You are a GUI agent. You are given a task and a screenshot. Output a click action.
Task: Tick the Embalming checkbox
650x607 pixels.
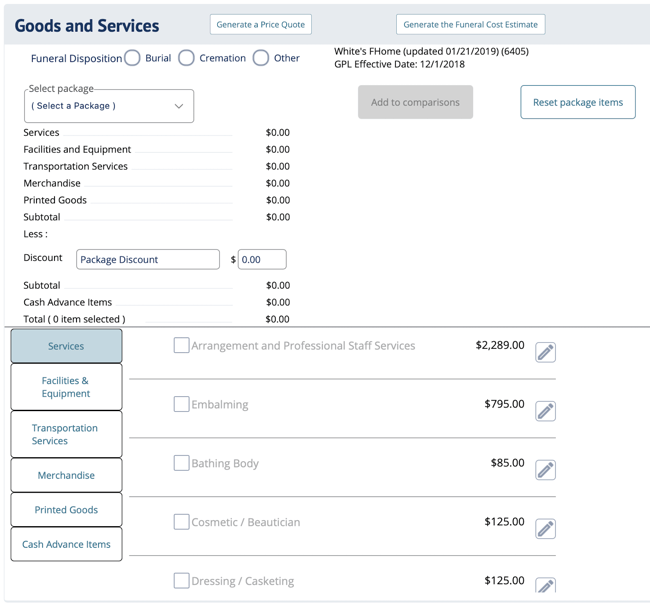181,404
